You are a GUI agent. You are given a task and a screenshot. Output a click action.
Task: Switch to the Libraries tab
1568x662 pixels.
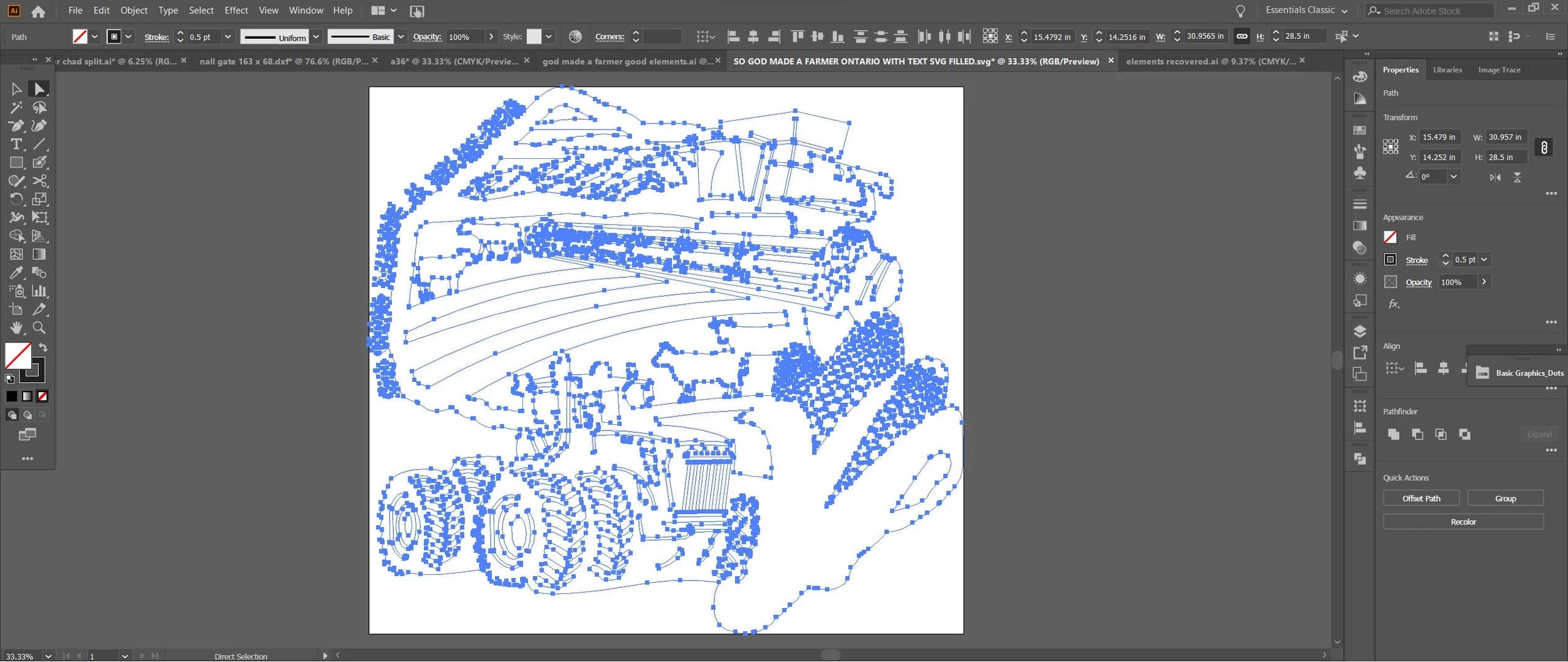point(1447,70)
